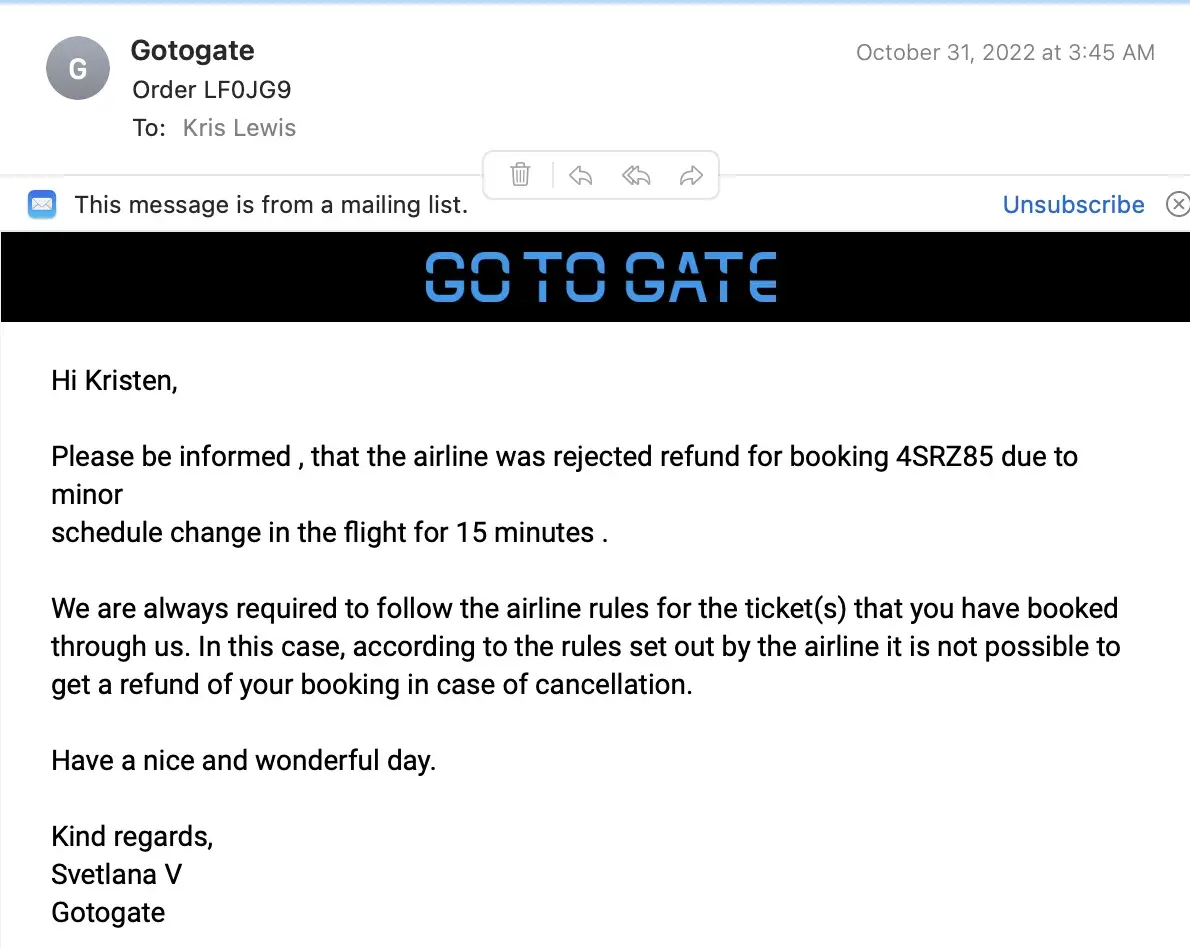Reply to the Gotogate email
This screenshot has width=1190, height=948.
(580, 176)
